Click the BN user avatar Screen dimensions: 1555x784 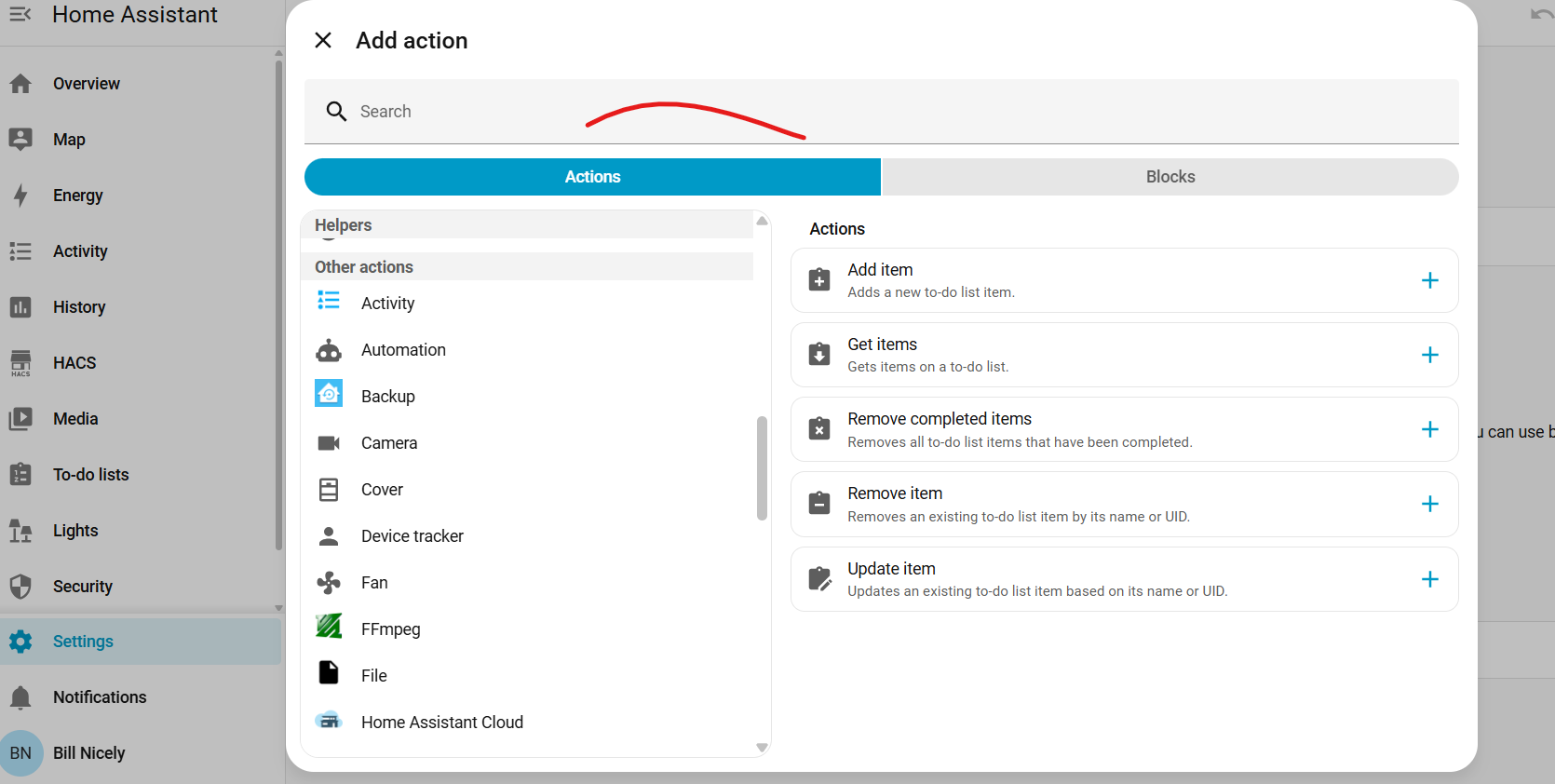pos(20,753)
